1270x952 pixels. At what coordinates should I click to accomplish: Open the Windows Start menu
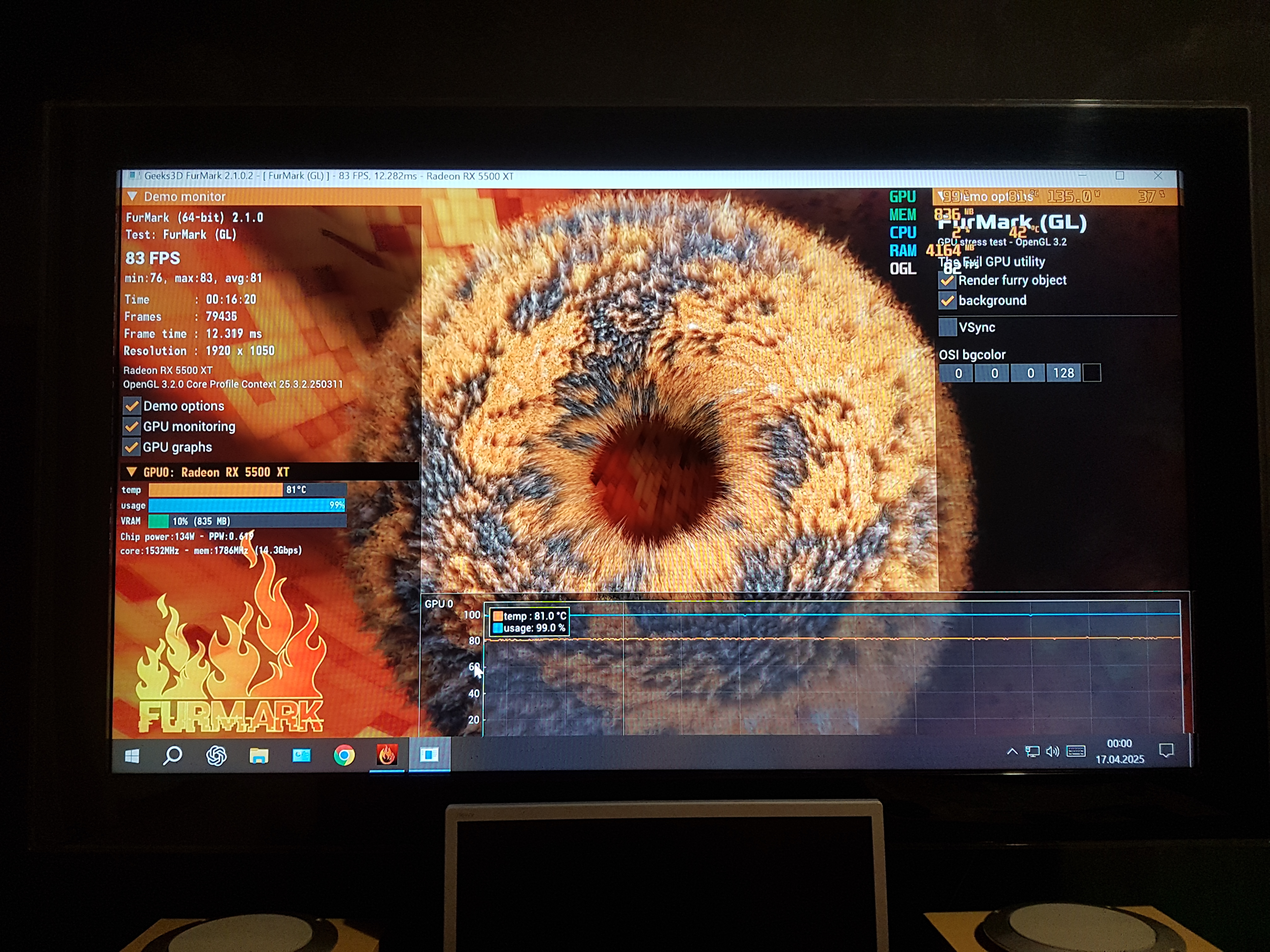(x=132, y=756)
